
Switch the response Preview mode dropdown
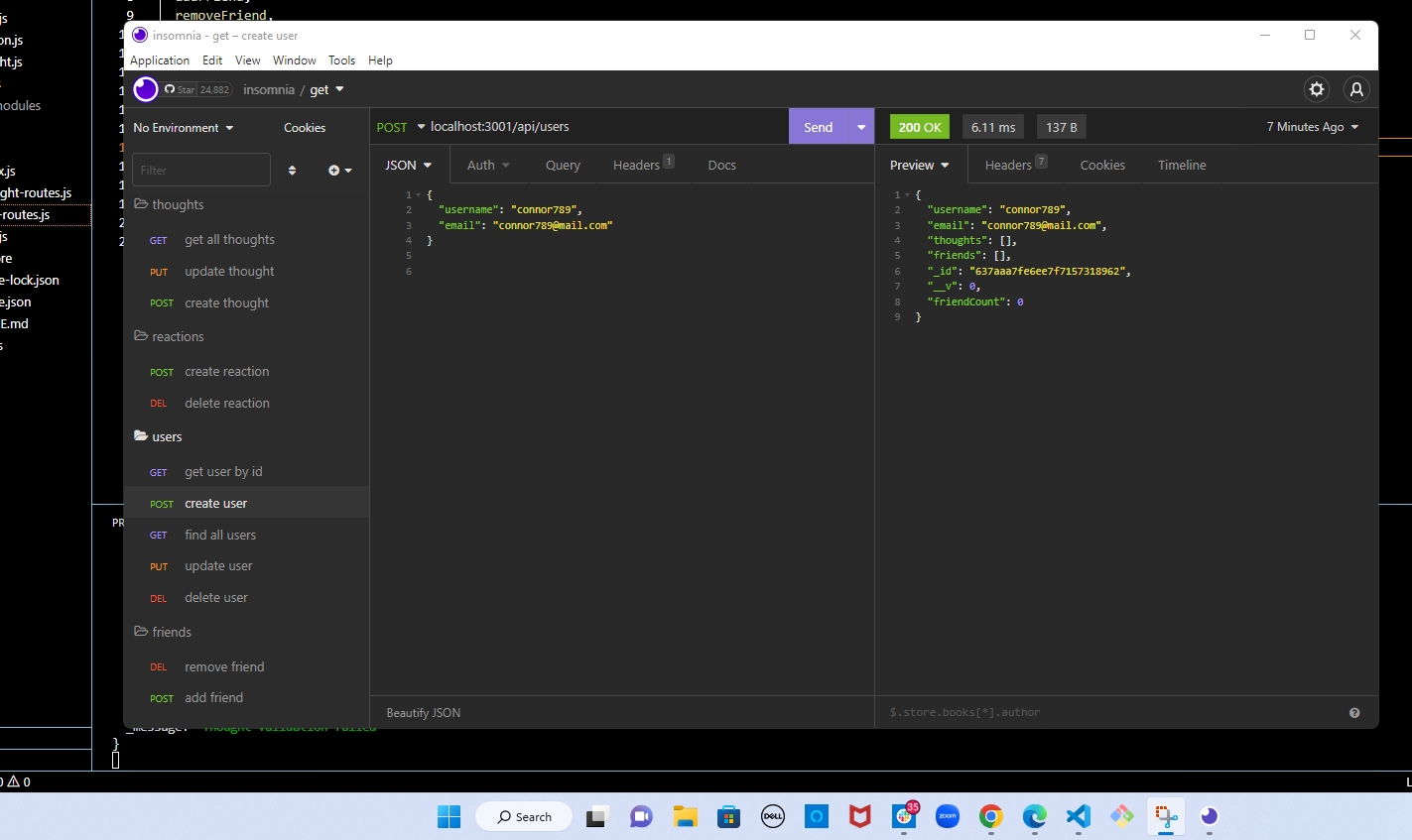919,165
